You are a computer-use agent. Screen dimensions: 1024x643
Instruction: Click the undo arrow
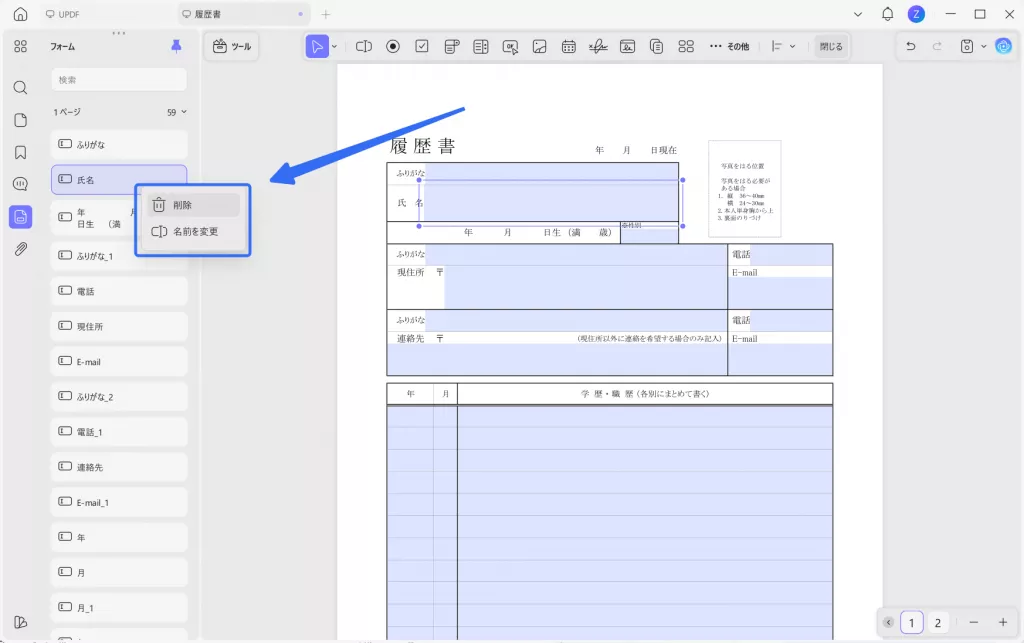(910, 46)
